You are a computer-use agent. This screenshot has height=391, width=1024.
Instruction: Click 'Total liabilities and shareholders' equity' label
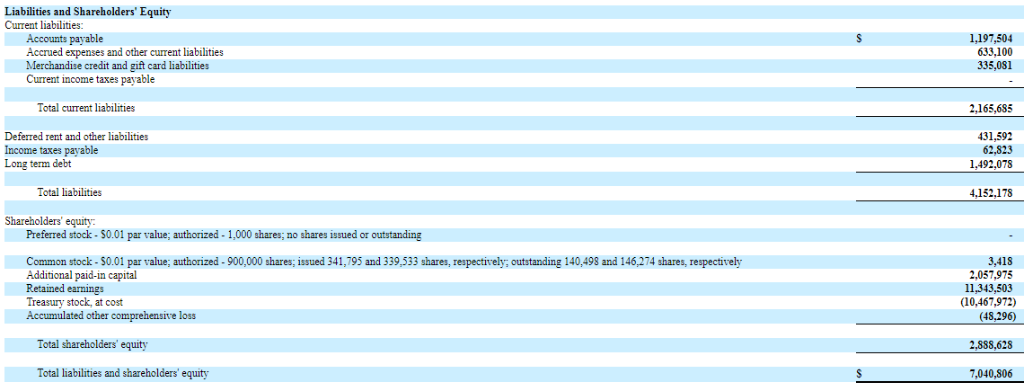pyautogui.click(x=123, y=373)
